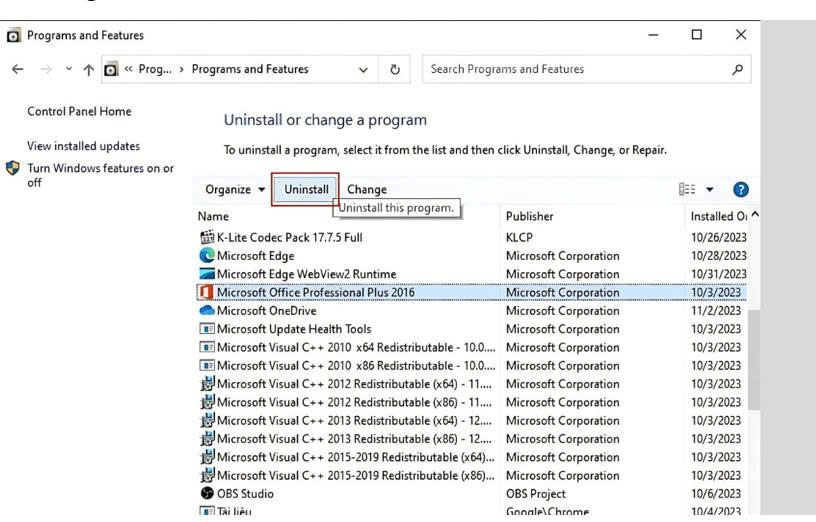Open the view options dropdown arrow
Screen dimensions: 816x522
[709, 189]
